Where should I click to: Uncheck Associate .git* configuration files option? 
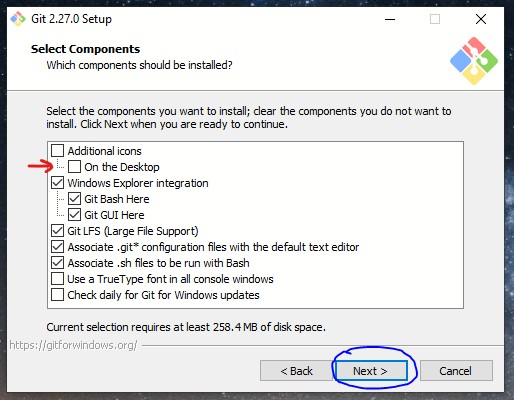(x=57, y=247)
